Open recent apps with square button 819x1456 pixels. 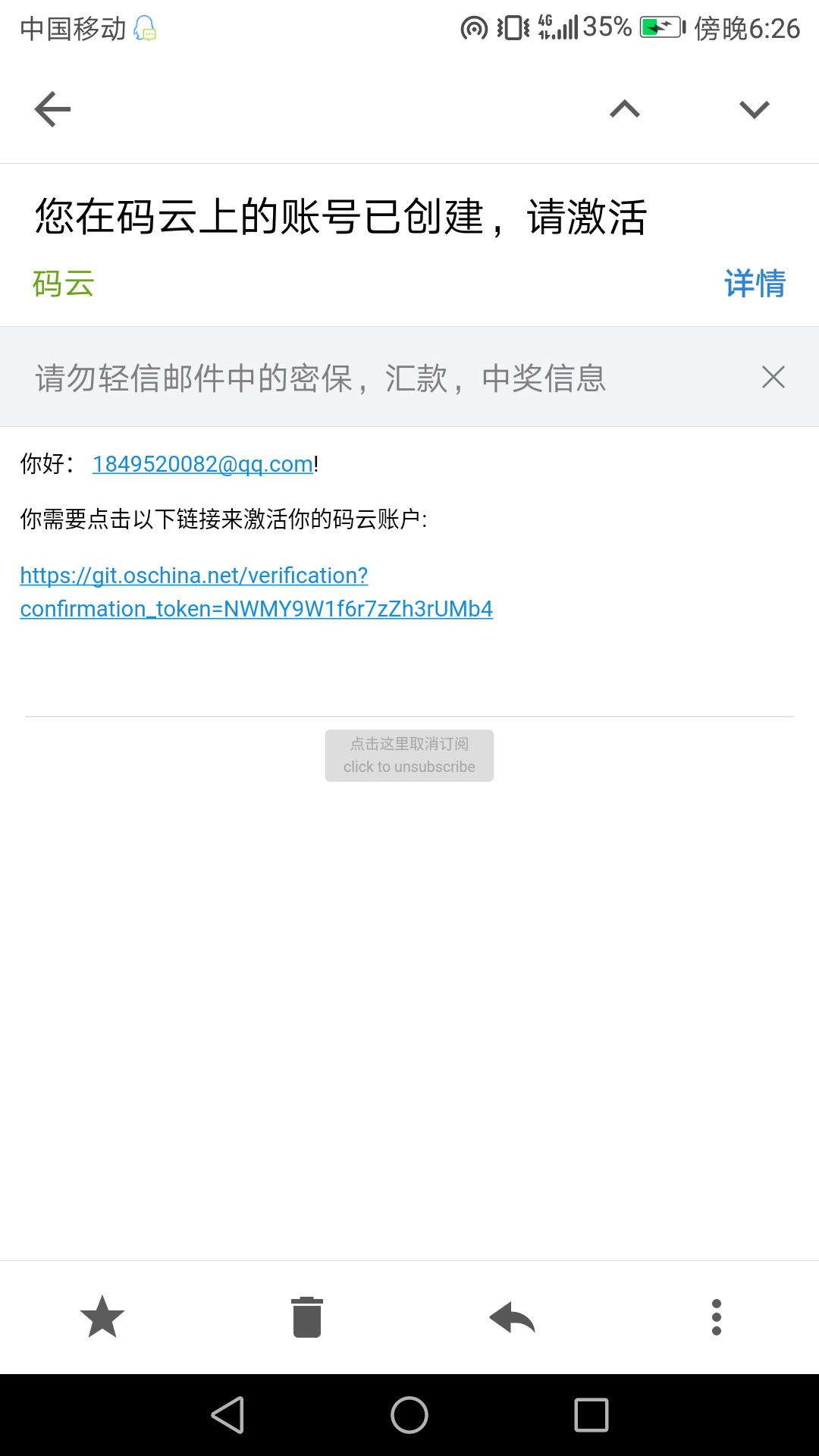591,1415
